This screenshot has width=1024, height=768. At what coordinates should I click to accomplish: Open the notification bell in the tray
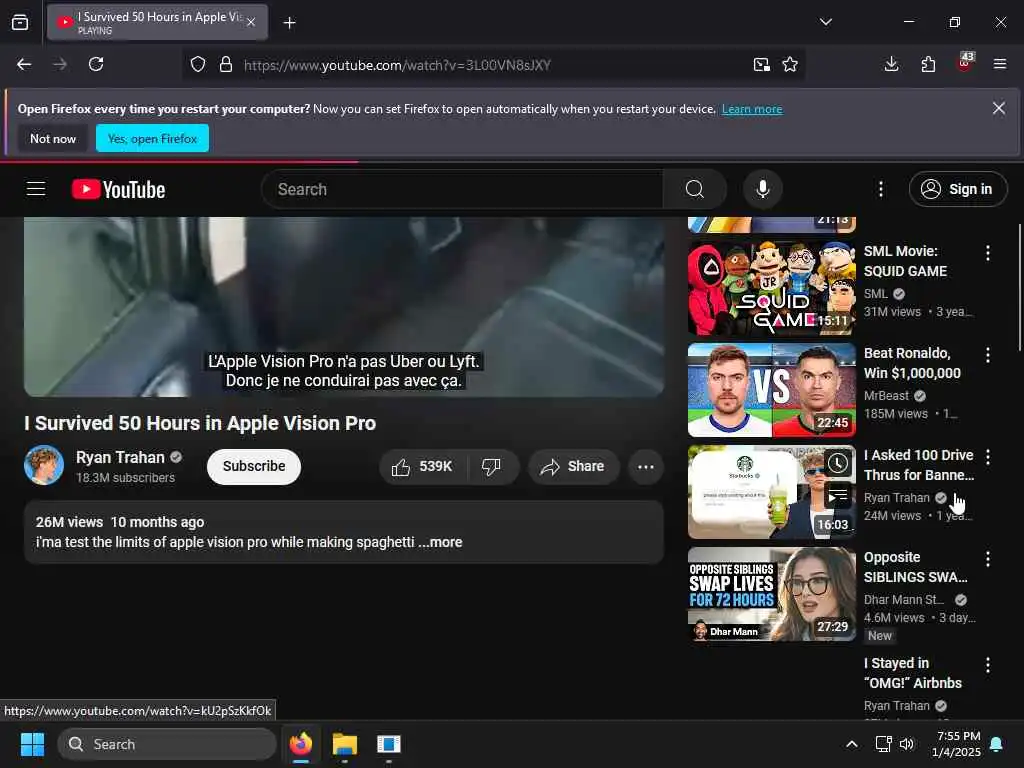pyautogui.click(x=997, y=744)
